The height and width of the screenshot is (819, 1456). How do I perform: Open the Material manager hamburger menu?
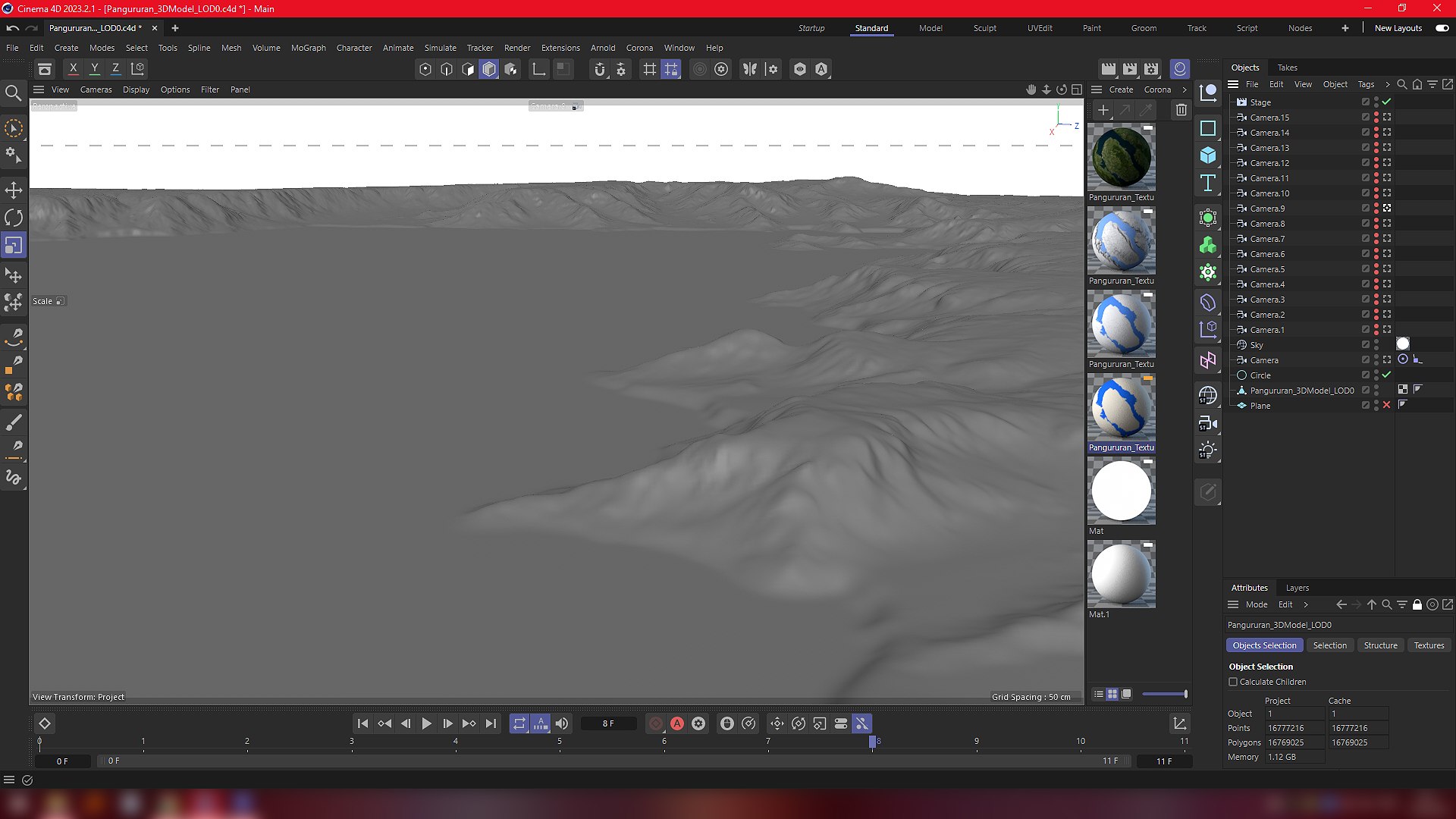click(x=1097, y=89)
